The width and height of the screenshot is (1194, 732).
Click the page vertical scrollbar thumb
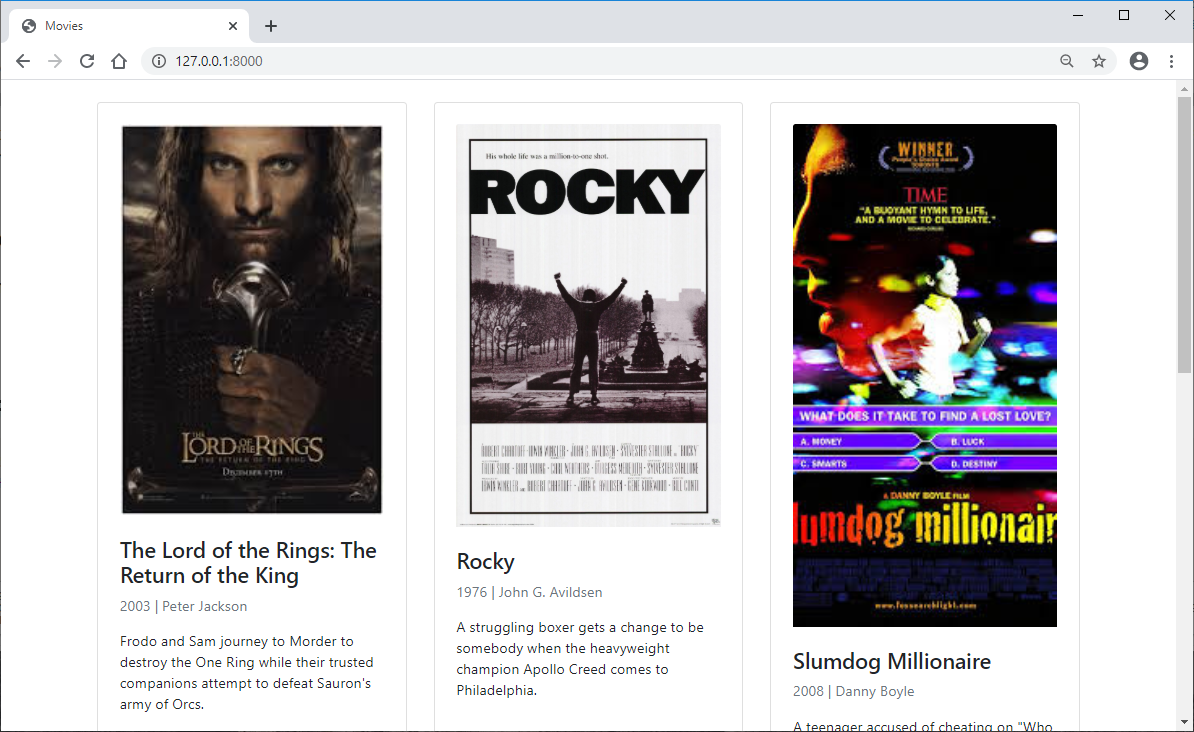point(1184,235)
